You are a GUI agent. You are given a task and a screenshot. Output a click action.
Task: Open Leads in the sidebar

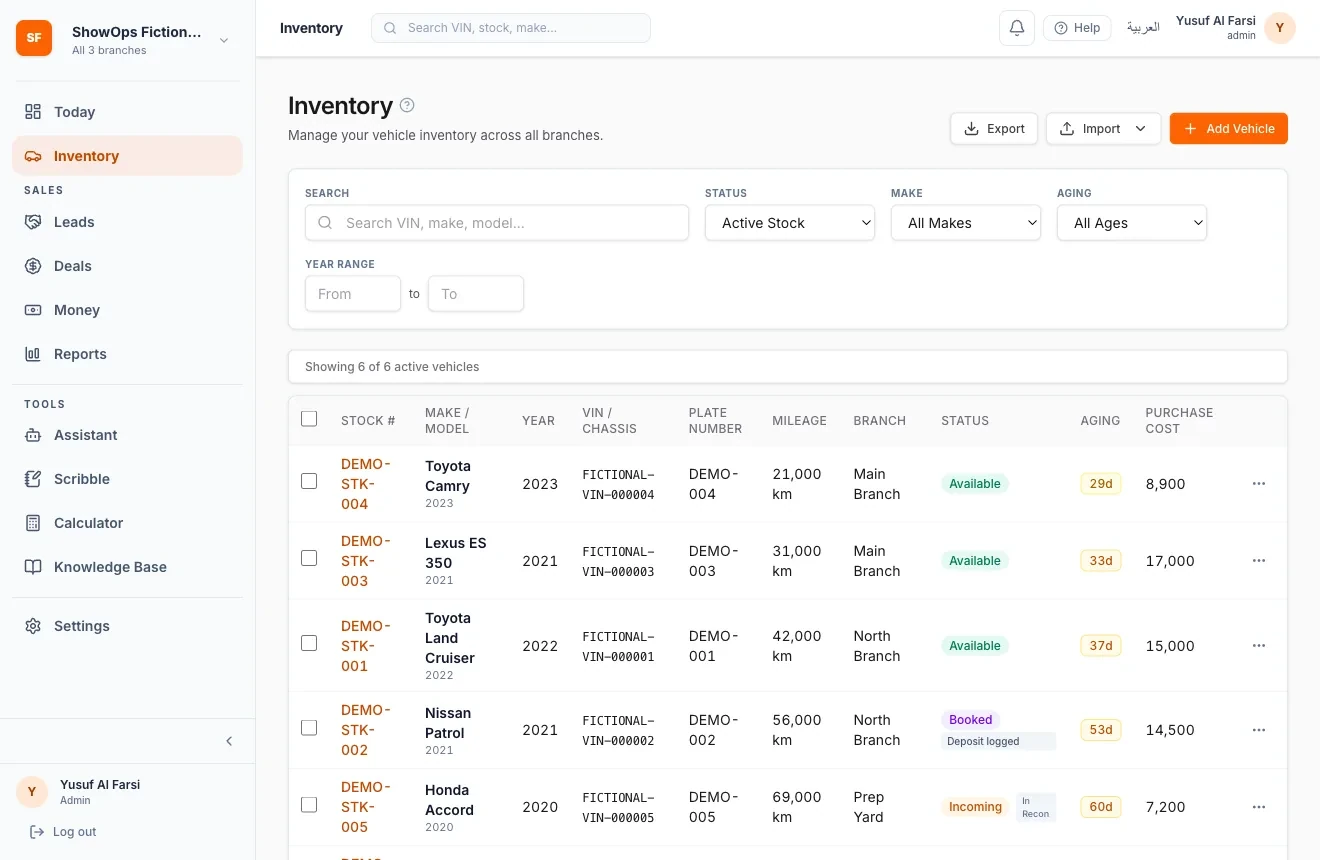coord(127,222)
